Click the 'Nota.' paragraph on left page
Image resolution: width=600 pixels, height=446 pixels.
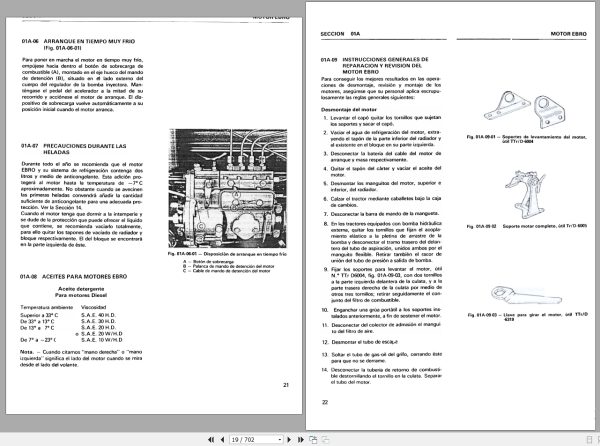click(81, 358)
